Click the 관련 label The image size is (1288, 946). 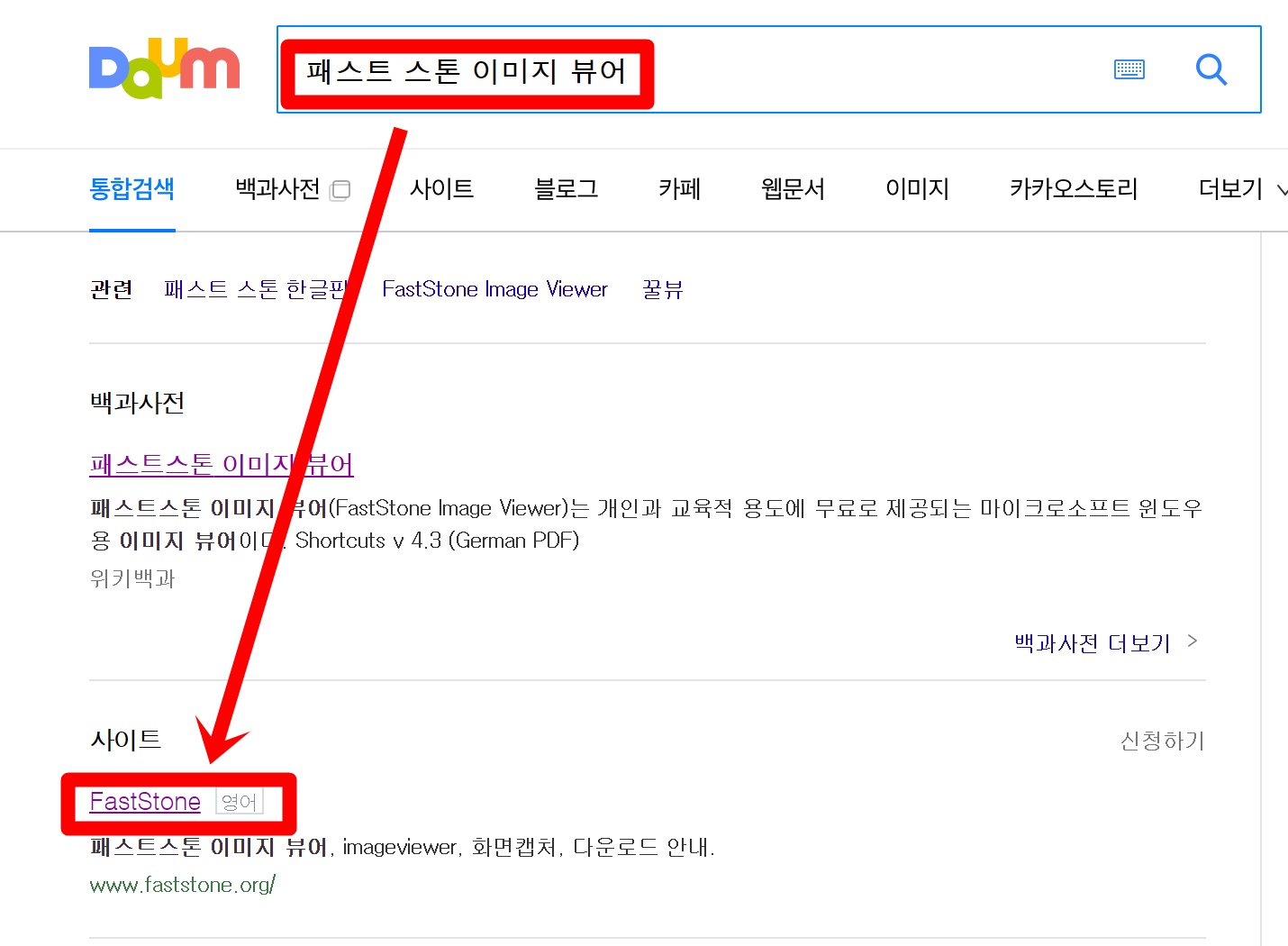tap(112, 289)
